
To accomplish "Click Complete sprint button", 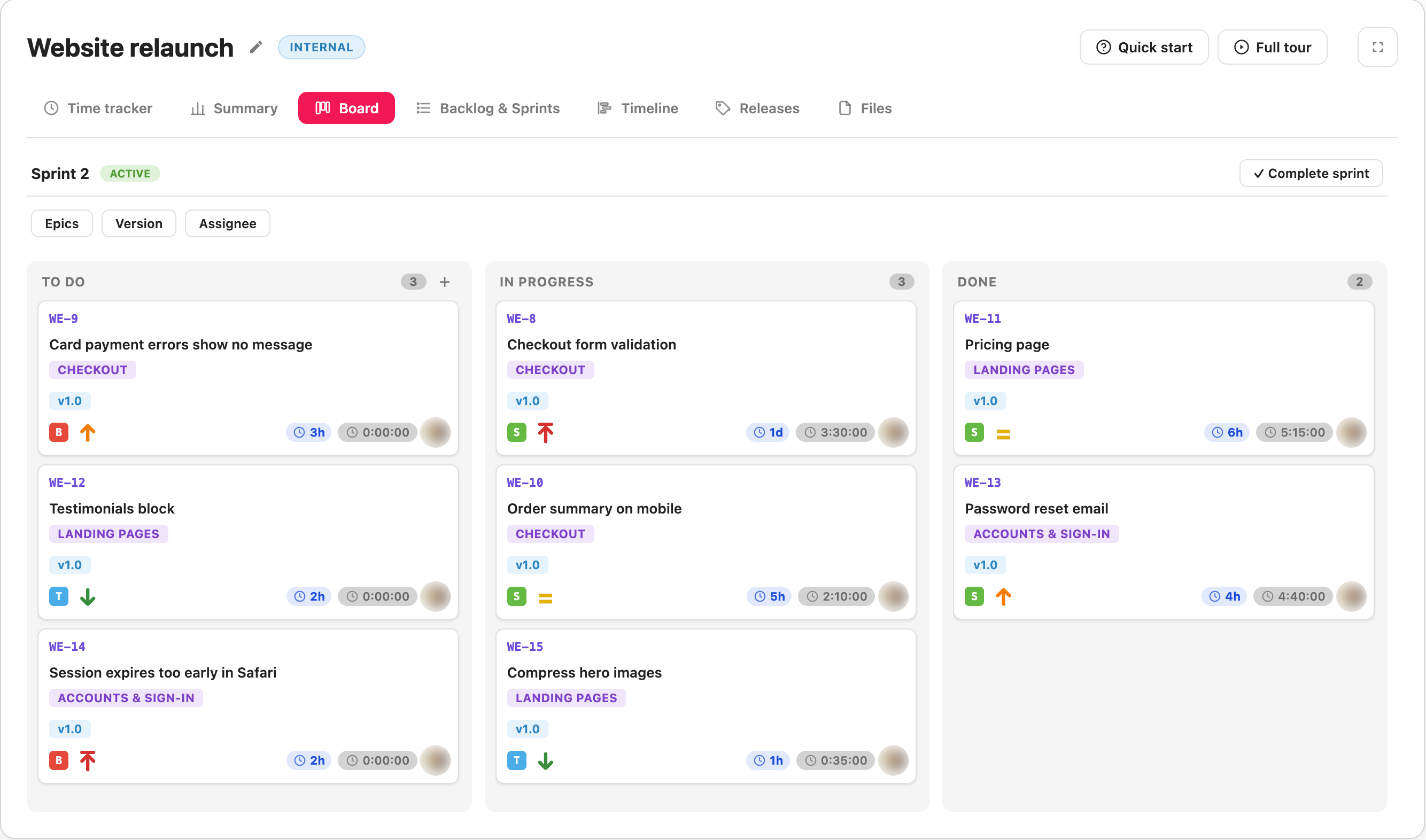I will [1311, 173].
